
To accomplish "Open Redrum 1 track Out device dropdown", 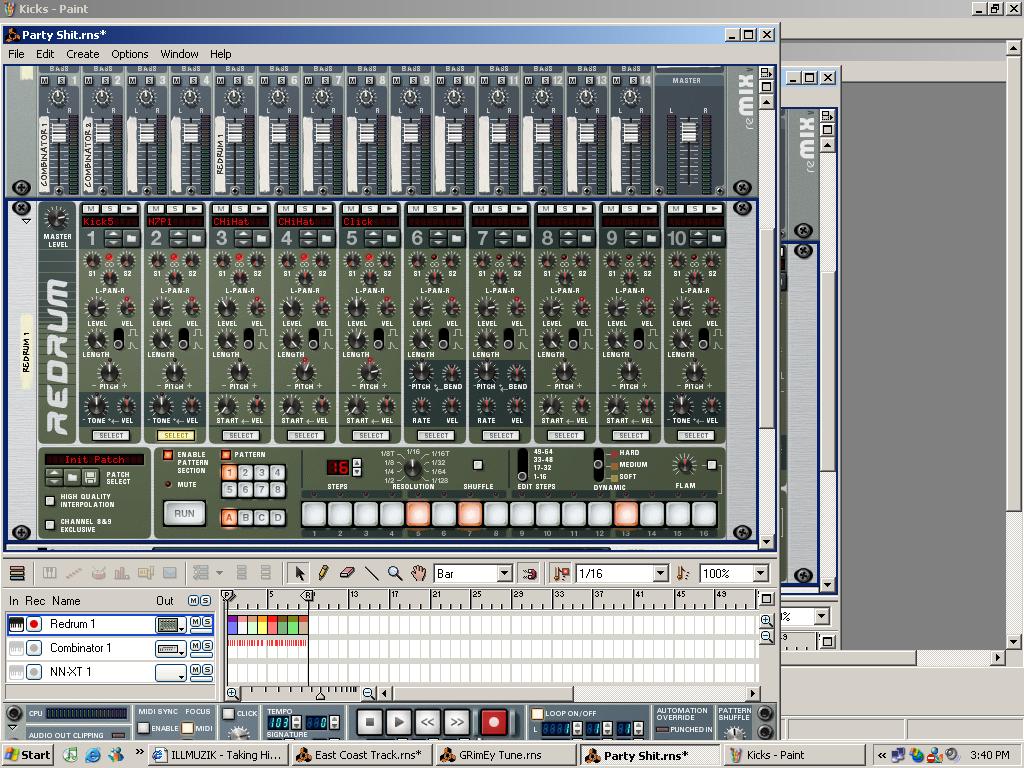I will [171, 625].
